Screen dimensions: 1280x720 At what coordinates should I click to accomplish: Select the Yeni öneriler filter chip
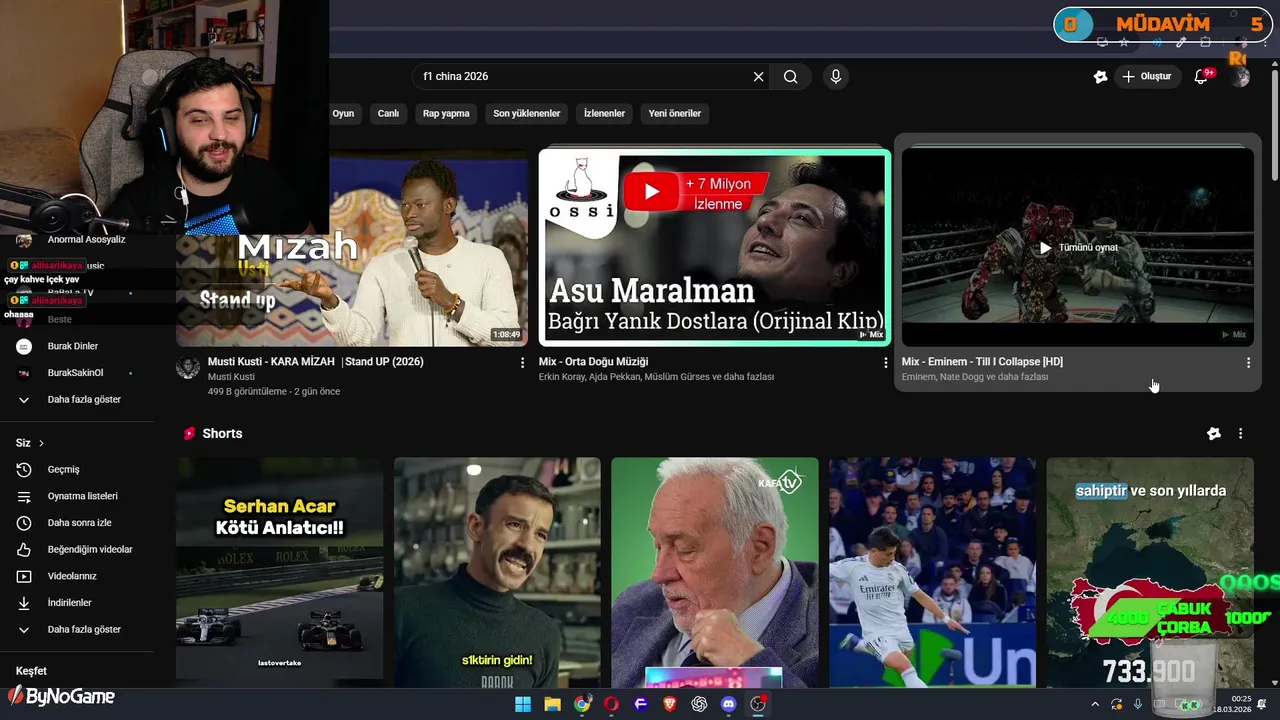point(674,114)
